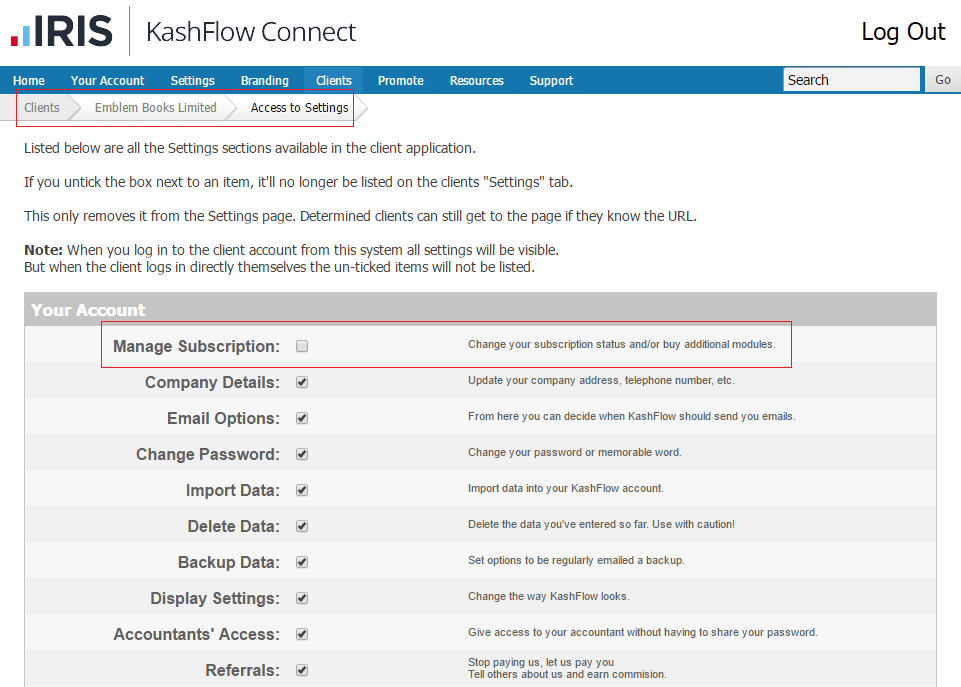Image resolution: width=961 pixels, height=687 pixels.
Task: Click into the Search input field
Action: 851,80
